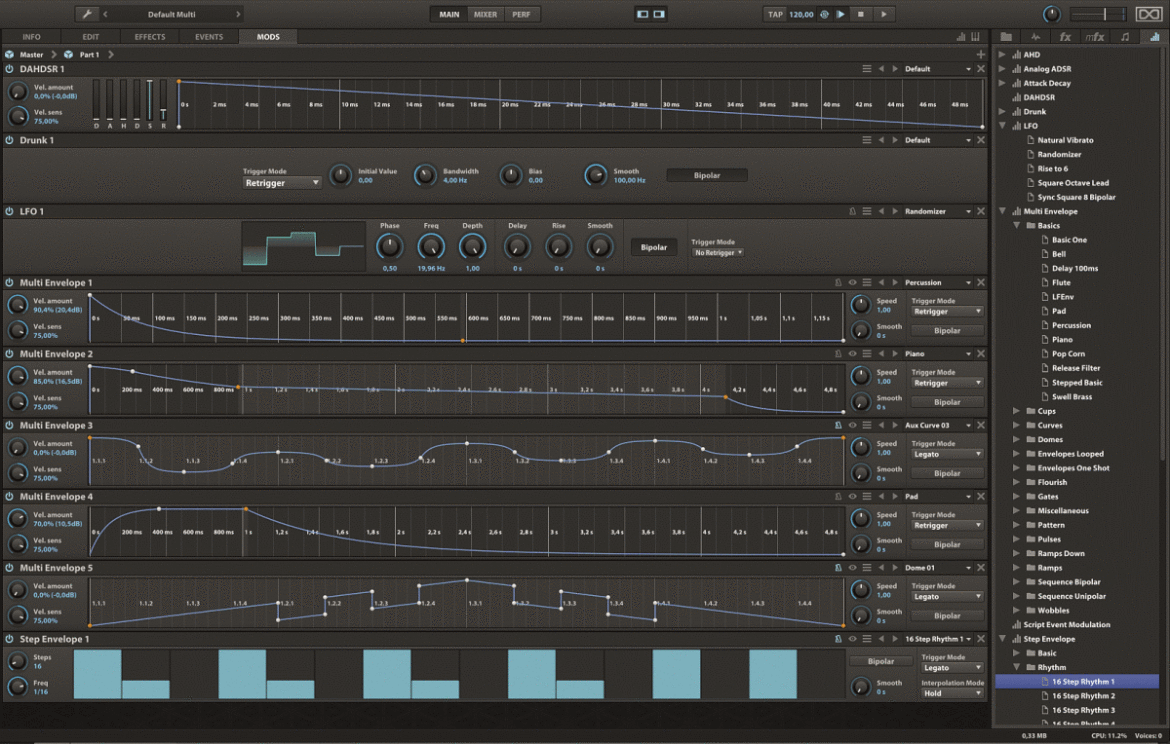Toggle the eye icon for Multi Envelope 1
Image resolution: width=1170 pixels, height=744 pixels.
click(x=852, y=283)
